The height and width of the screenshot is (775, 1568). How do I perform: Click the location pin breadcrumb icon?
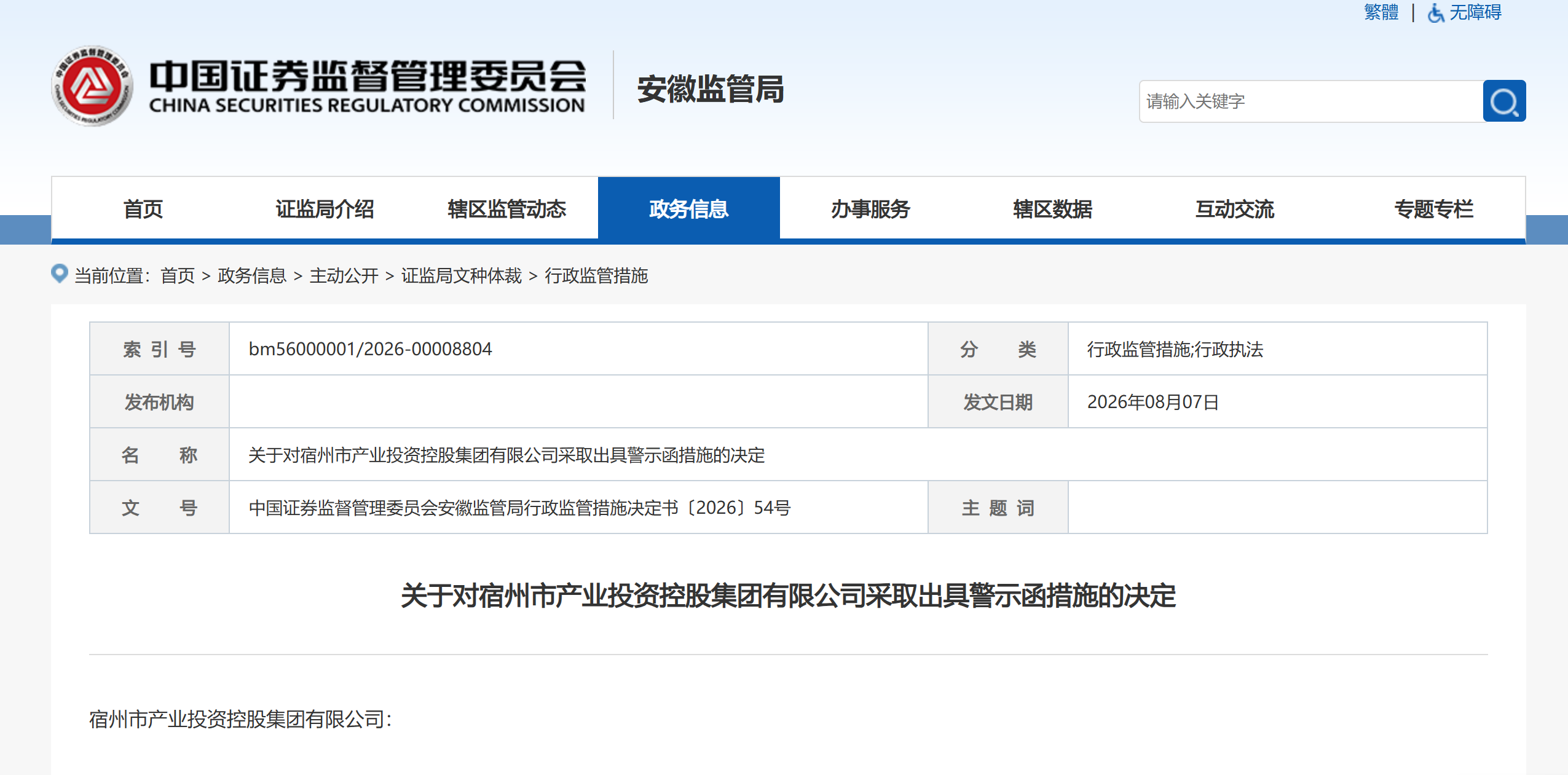[x=60, y=273]
